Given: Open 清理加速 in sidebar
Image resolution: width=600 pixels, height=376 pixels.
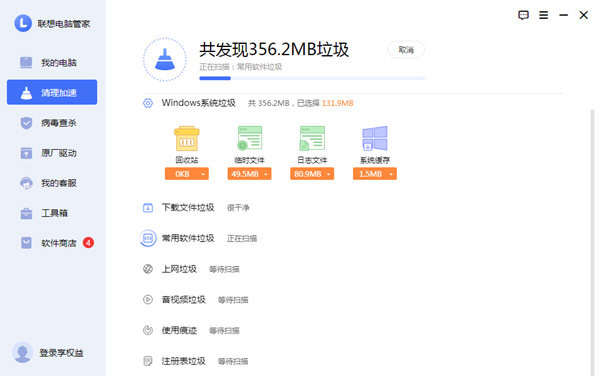Looking at the screenshot, I should click(x=52, y=92).
